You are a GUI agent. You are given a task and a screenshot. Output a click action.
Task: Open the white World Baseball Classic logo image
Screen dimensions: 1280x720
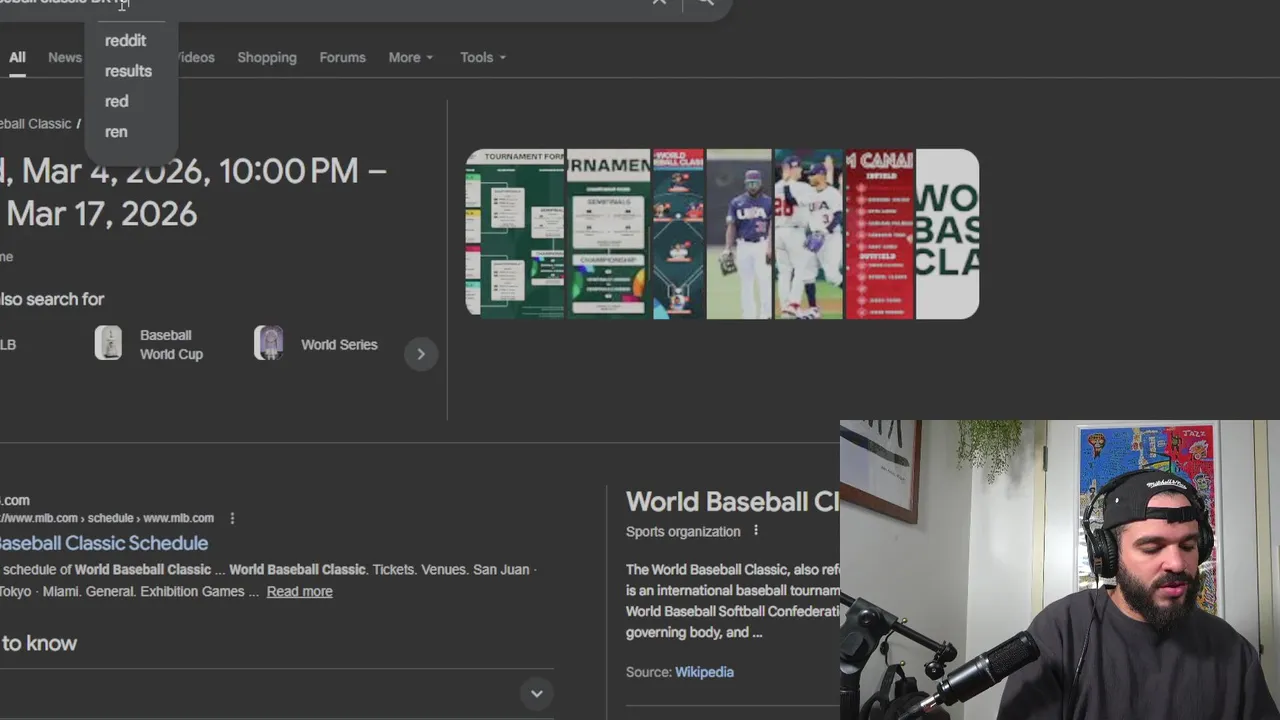[x=947, y=234]
